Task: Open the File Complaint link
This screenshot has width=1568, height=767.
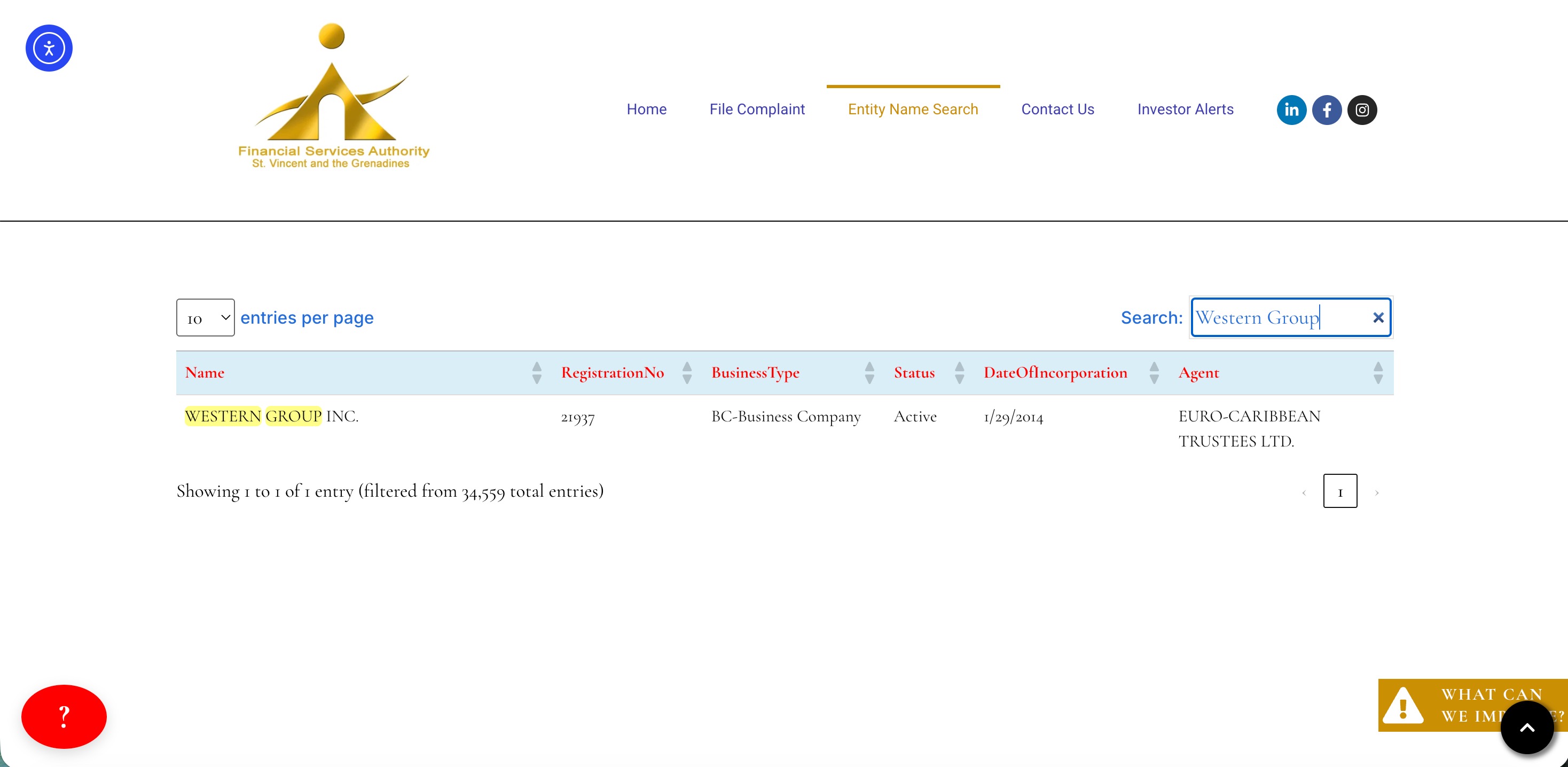Action: 757,109
